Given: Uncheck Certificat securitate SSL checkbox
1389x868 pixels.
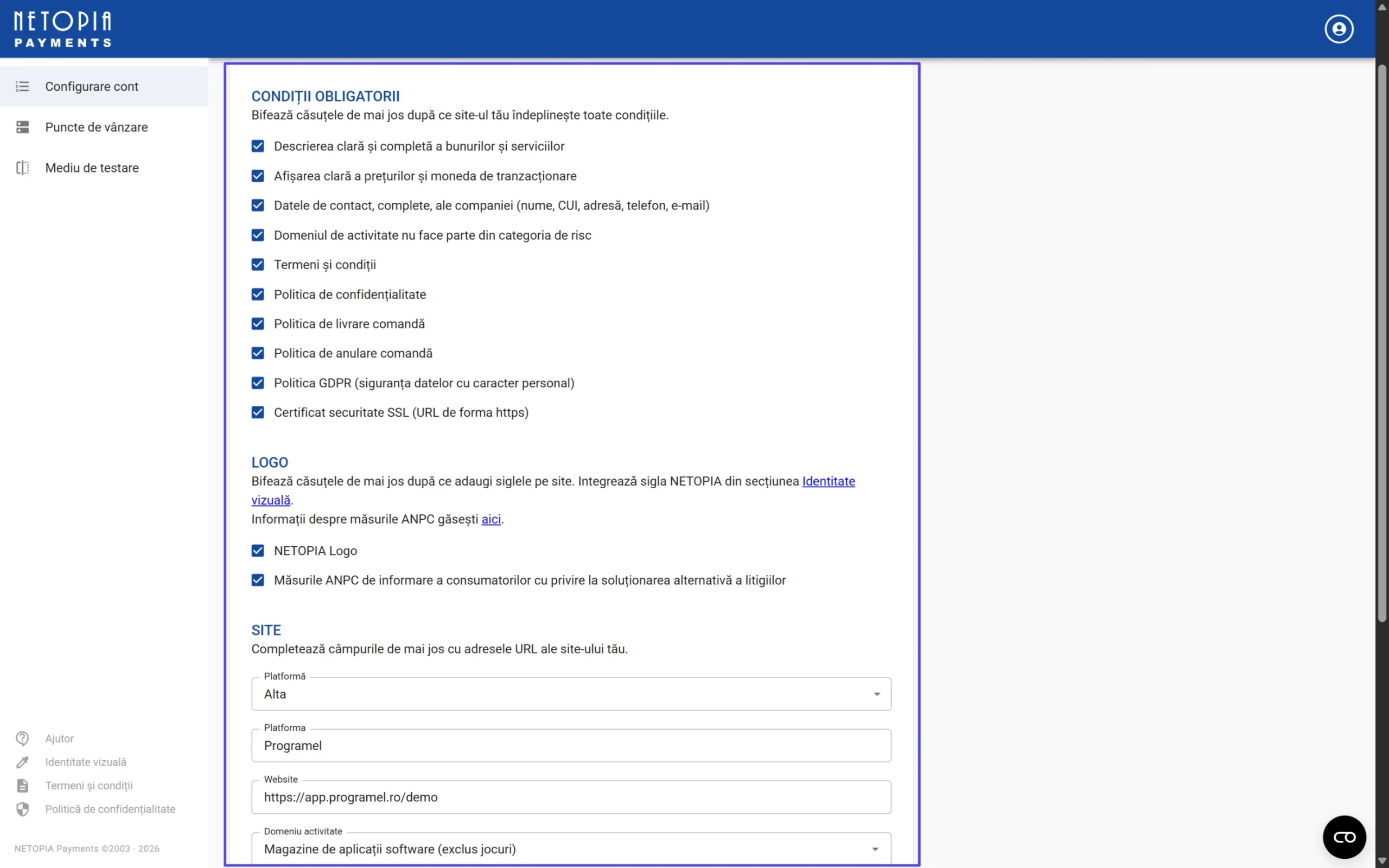Looking at the screenshot, I should pos(258,412).
